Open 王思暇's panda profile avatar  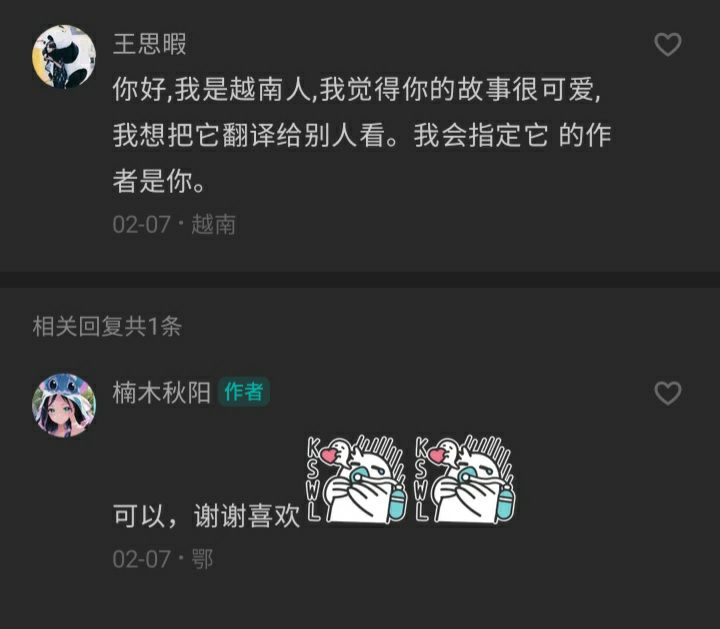pyautogui.click(x=64, y=57)
